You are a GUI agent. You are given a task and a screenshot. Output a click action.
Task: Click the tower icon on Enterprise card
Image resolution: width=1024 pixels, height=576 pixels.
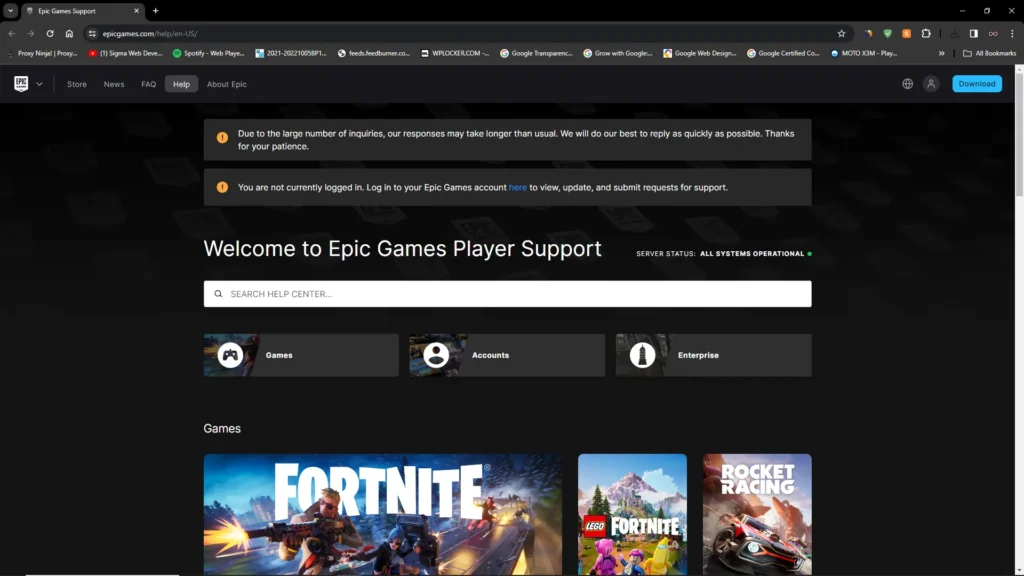[642, 355]
